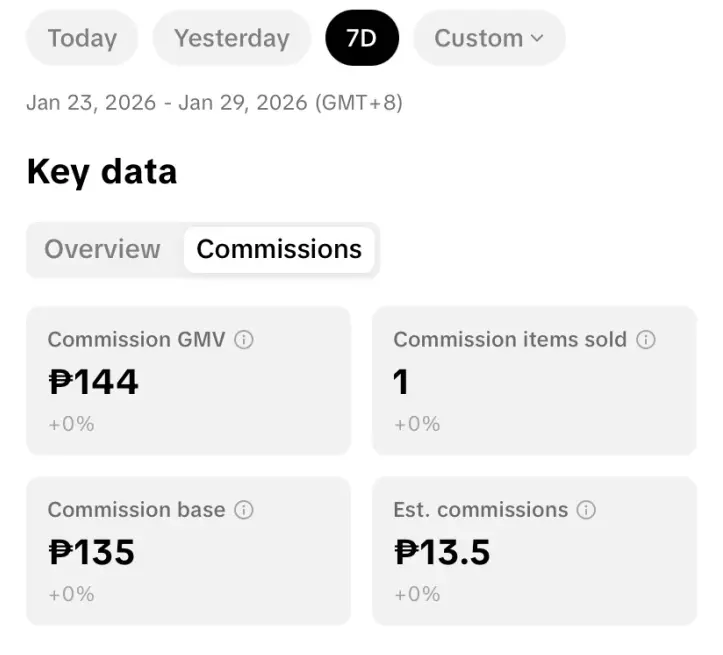
Task: Click the Jan 23 – Jan 29 date range
Action: click(x=214, y=102)
